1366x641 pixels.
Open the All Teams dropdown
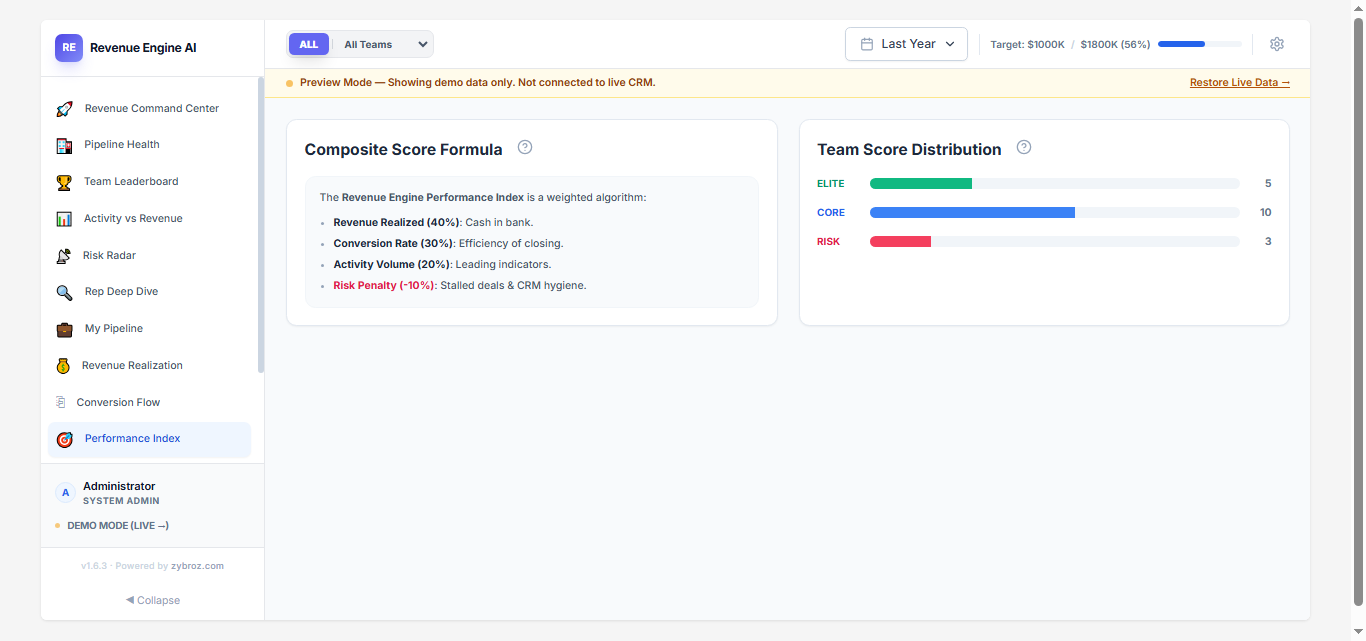(x=383, y=44)
